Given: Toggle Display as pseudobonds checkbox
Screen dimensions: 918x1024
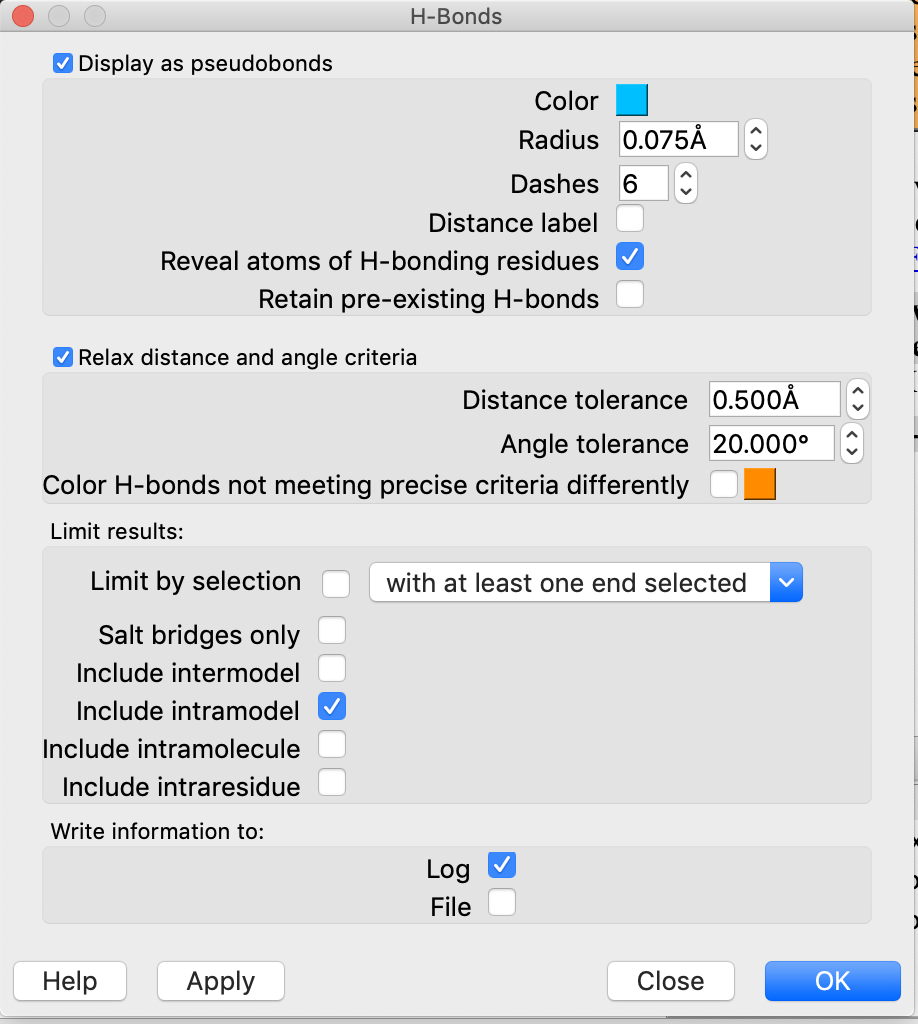Looking at the screenshot, I should [x=63, y=63].
